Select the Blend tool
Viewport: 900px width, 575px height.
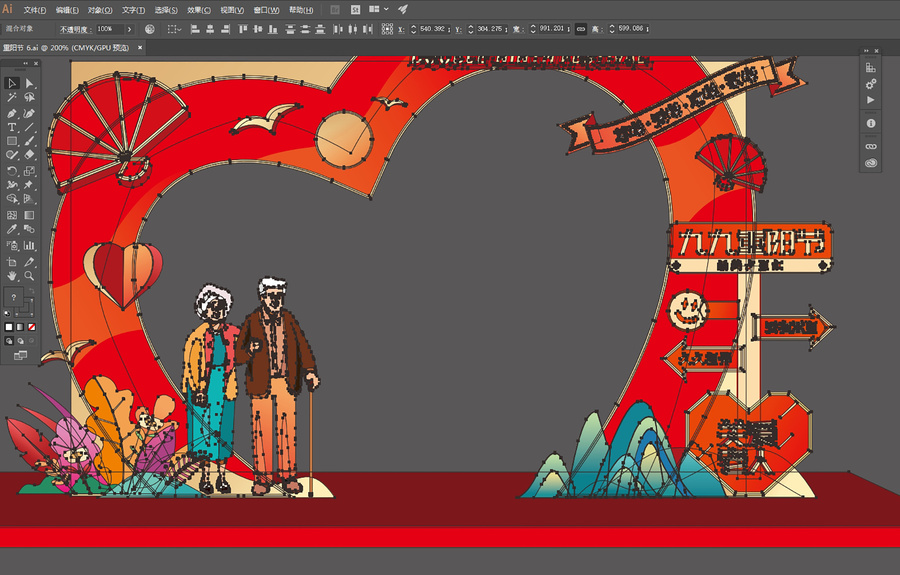pyautogui.click(x=29, y=229)
